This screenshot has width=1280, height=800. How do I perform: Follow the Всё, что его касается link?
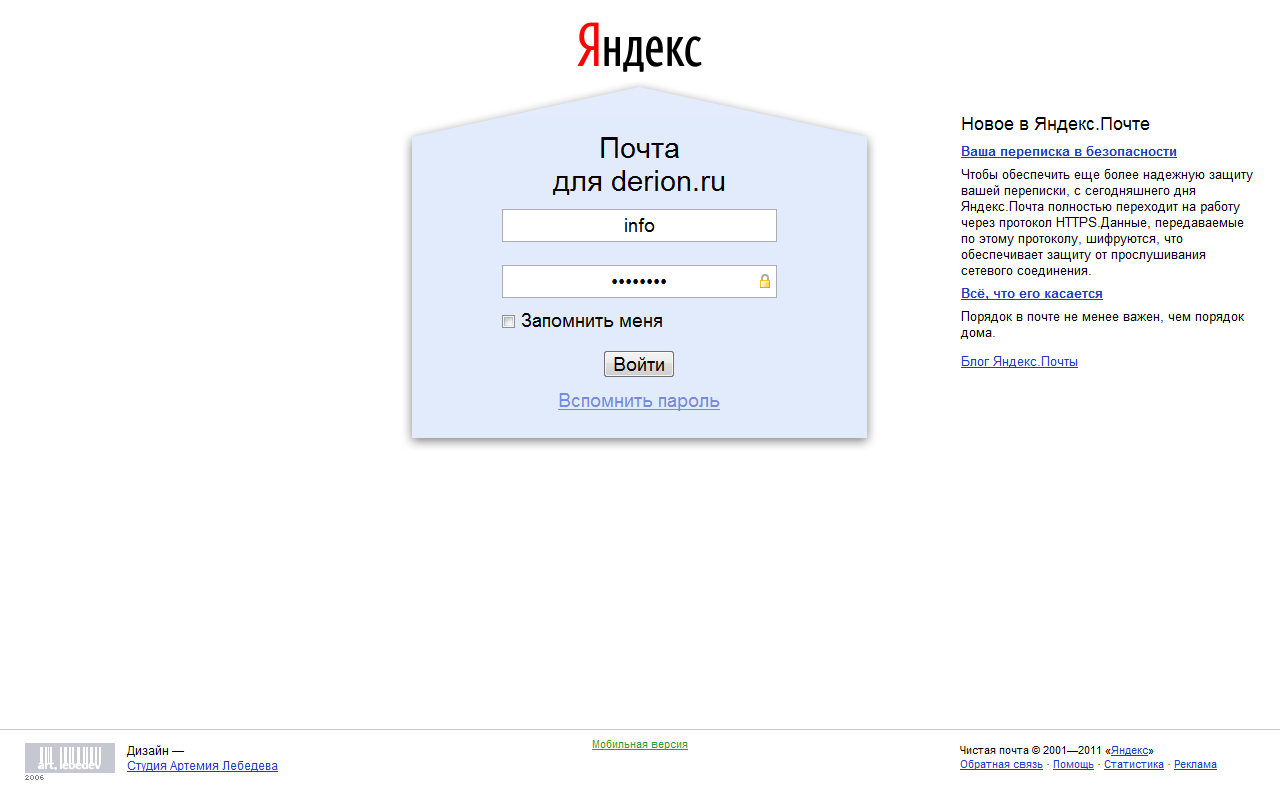point(1031,294)
